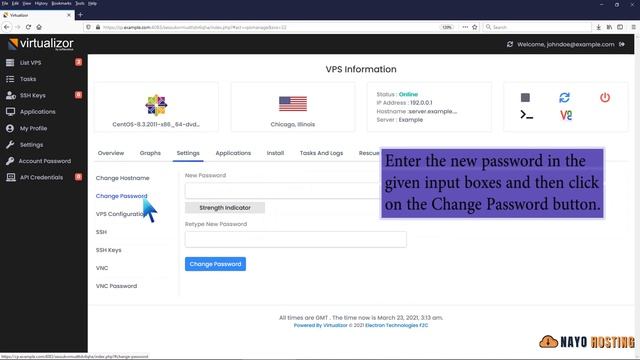The width and height of the screenshot is (640, 360).
Task: Click the CentOS operating system card
Action: 156,107
